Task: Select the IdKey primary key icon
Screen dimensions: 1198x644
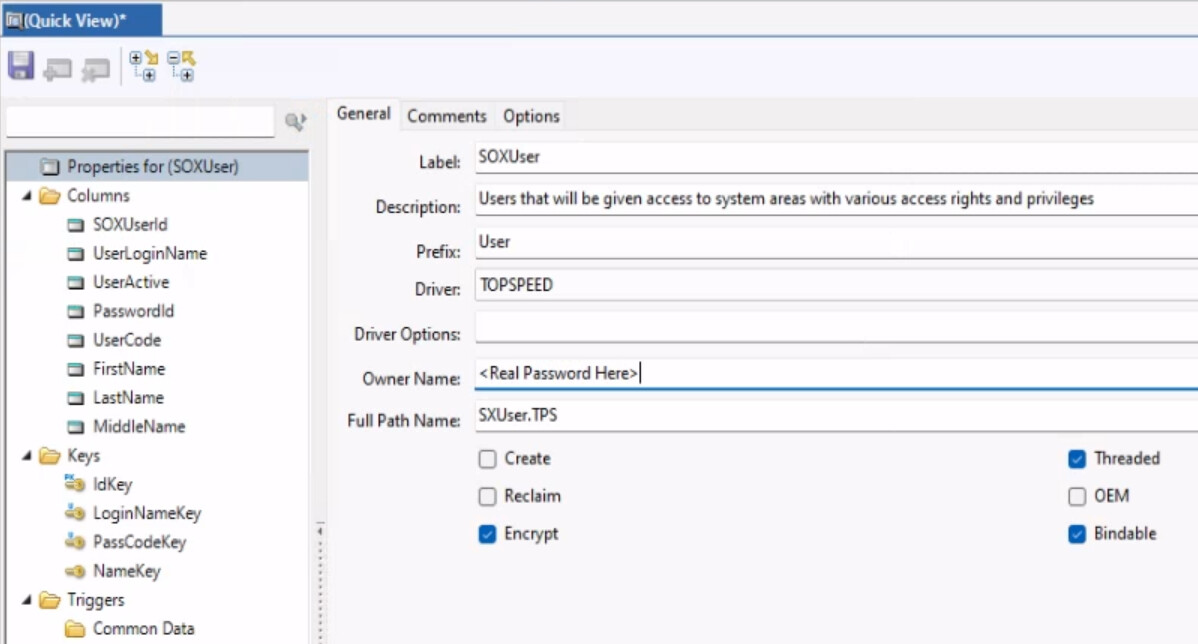Action: [x=75, y=484]
